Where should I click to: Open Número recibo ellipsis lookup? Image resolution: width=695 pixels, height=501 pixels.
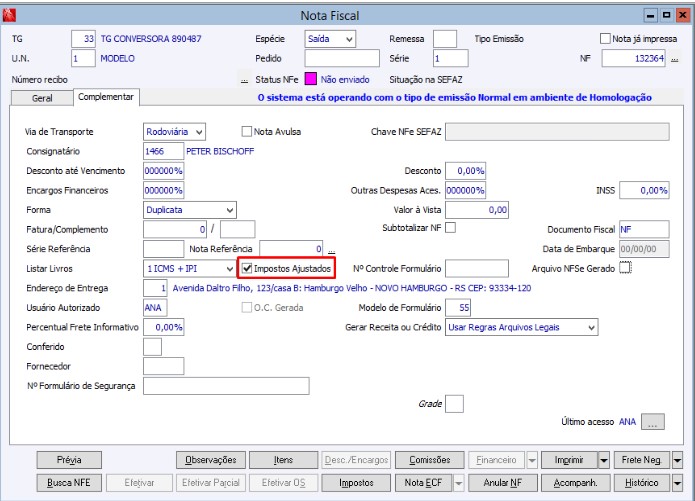coord(244,80)
